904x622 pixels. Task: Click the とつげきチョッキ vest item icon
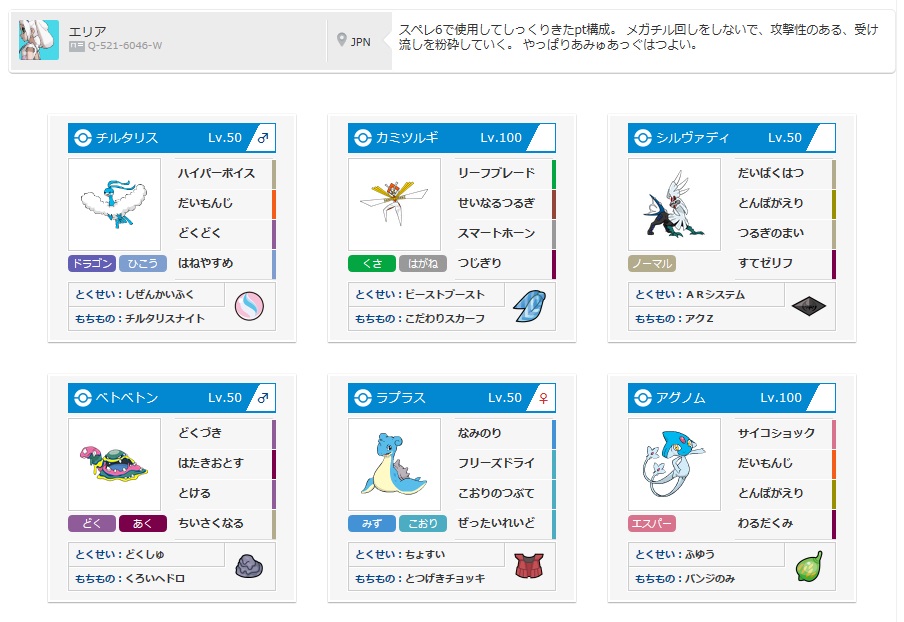pos(529,566)
